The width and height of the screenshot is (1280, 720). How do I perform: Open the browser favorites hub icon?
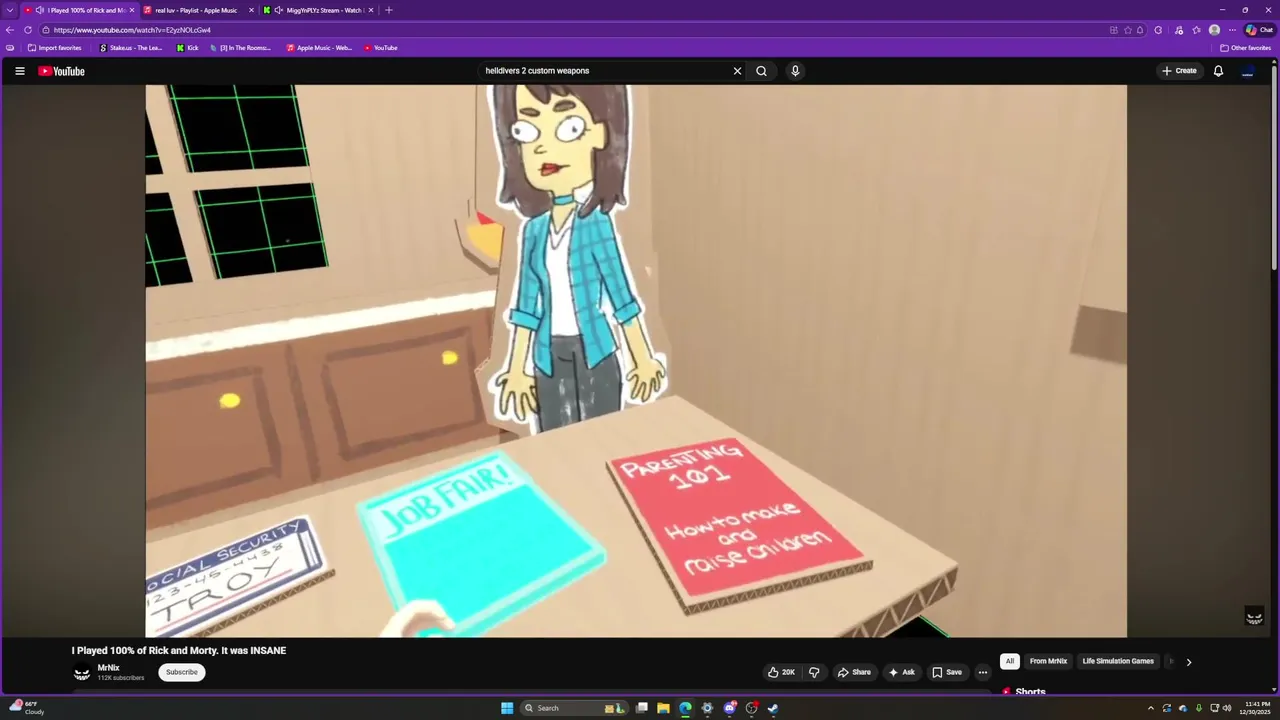pyautogui.click(x=1196, y=30)
